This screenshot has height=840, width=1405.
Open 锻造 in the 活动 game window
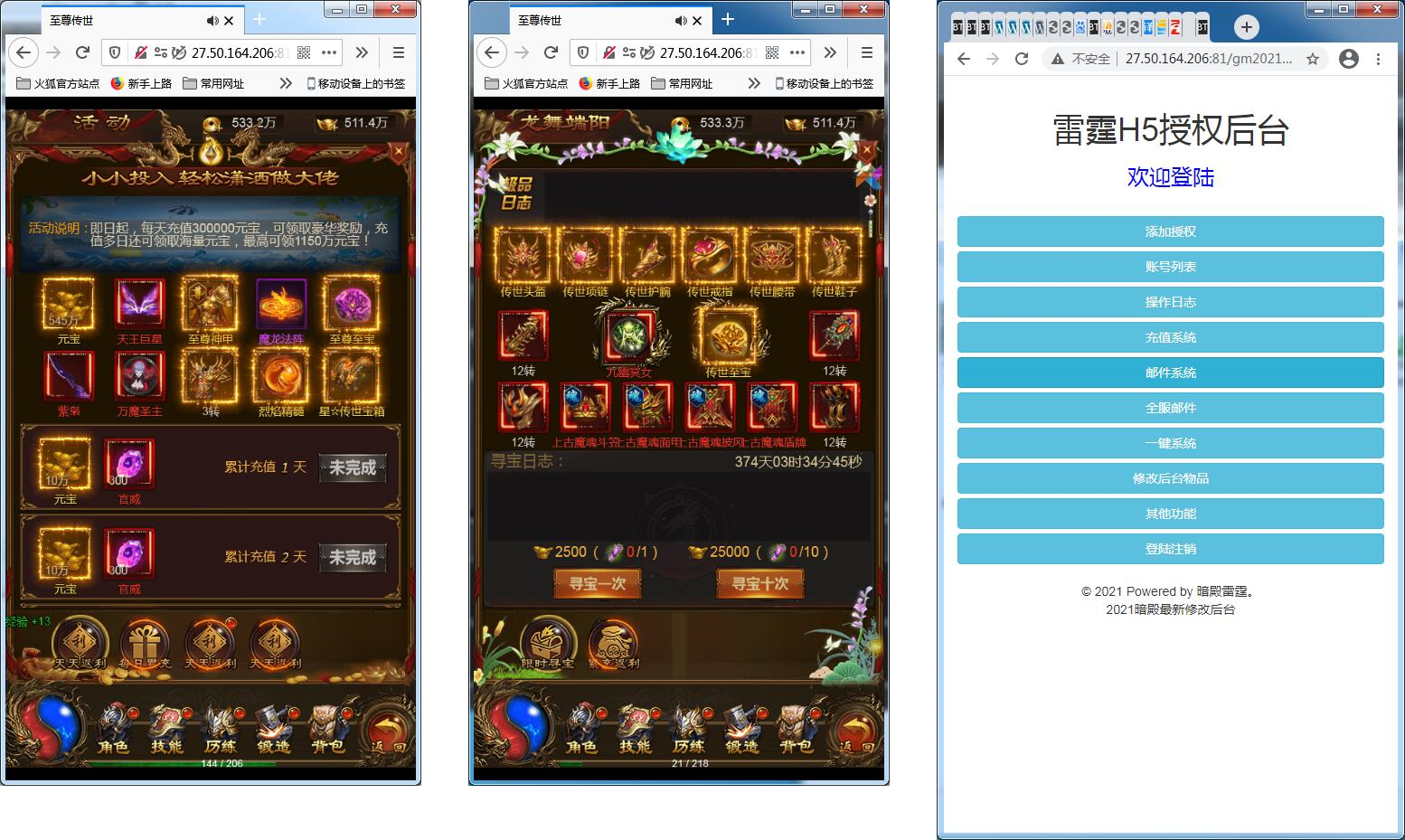coord(274,729)
